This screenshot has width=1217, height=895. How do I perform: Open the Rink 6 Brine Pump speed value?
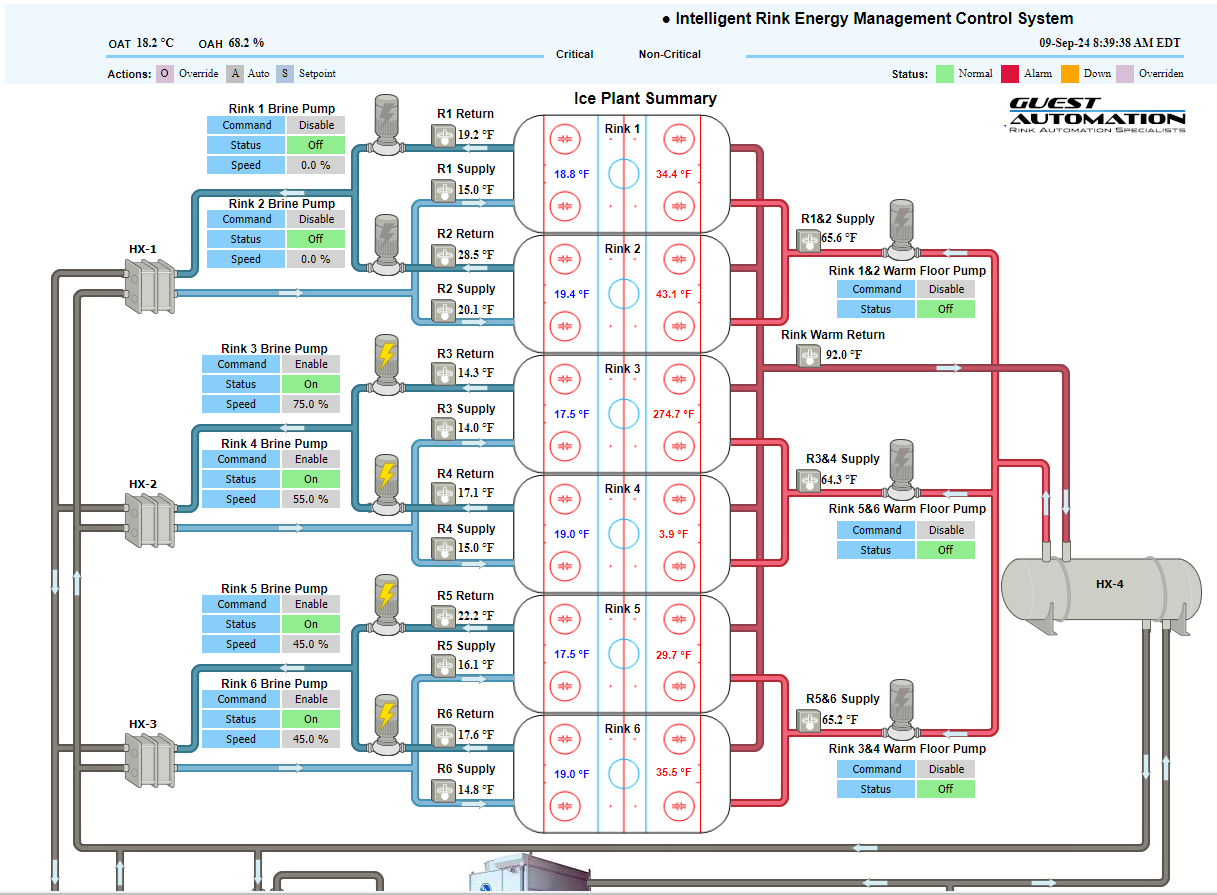pyautogui.click(x=310, y=739)
